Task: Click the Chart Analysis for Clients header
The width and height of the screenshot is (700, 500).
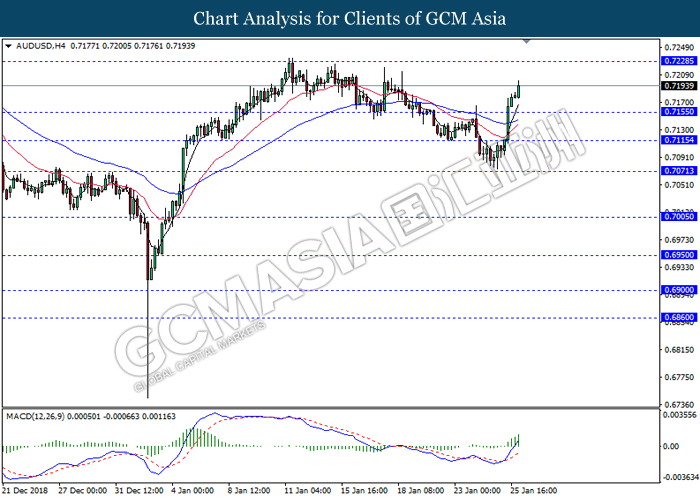Action: [x=350, y=18]
